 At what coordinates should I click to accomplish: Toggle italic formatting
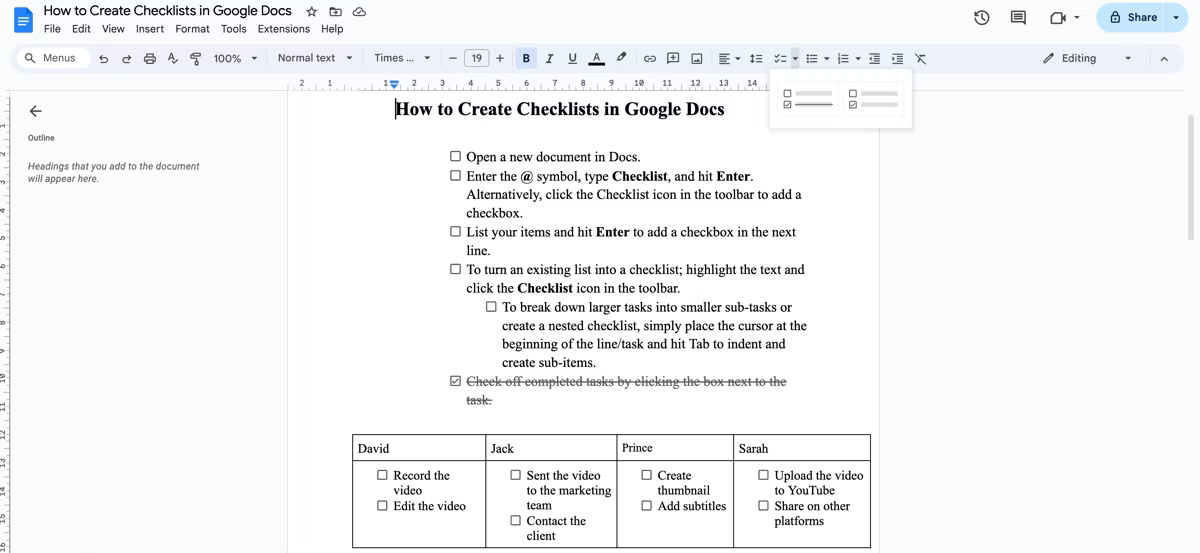549,58
